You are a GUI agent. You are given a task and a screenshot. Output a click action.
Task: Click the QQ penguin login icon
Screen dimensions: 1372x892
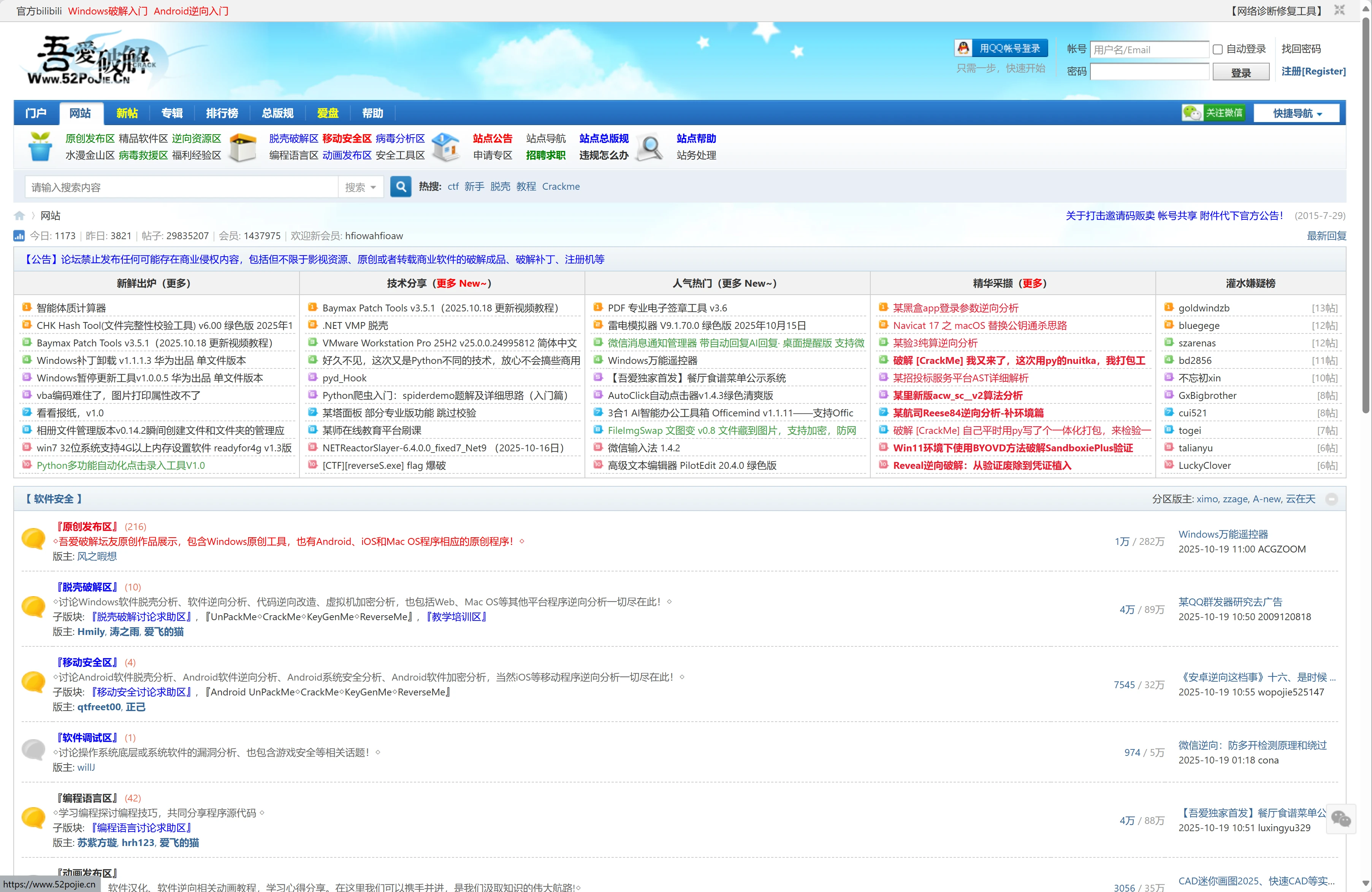pyautogui.click(x=963, y=48)
